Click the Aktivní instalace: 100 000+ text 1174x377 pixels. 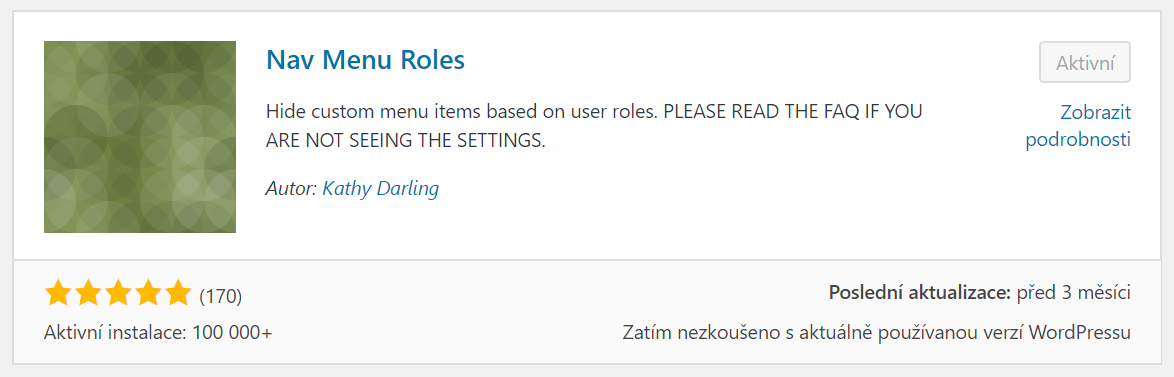(x=158, y=332)
